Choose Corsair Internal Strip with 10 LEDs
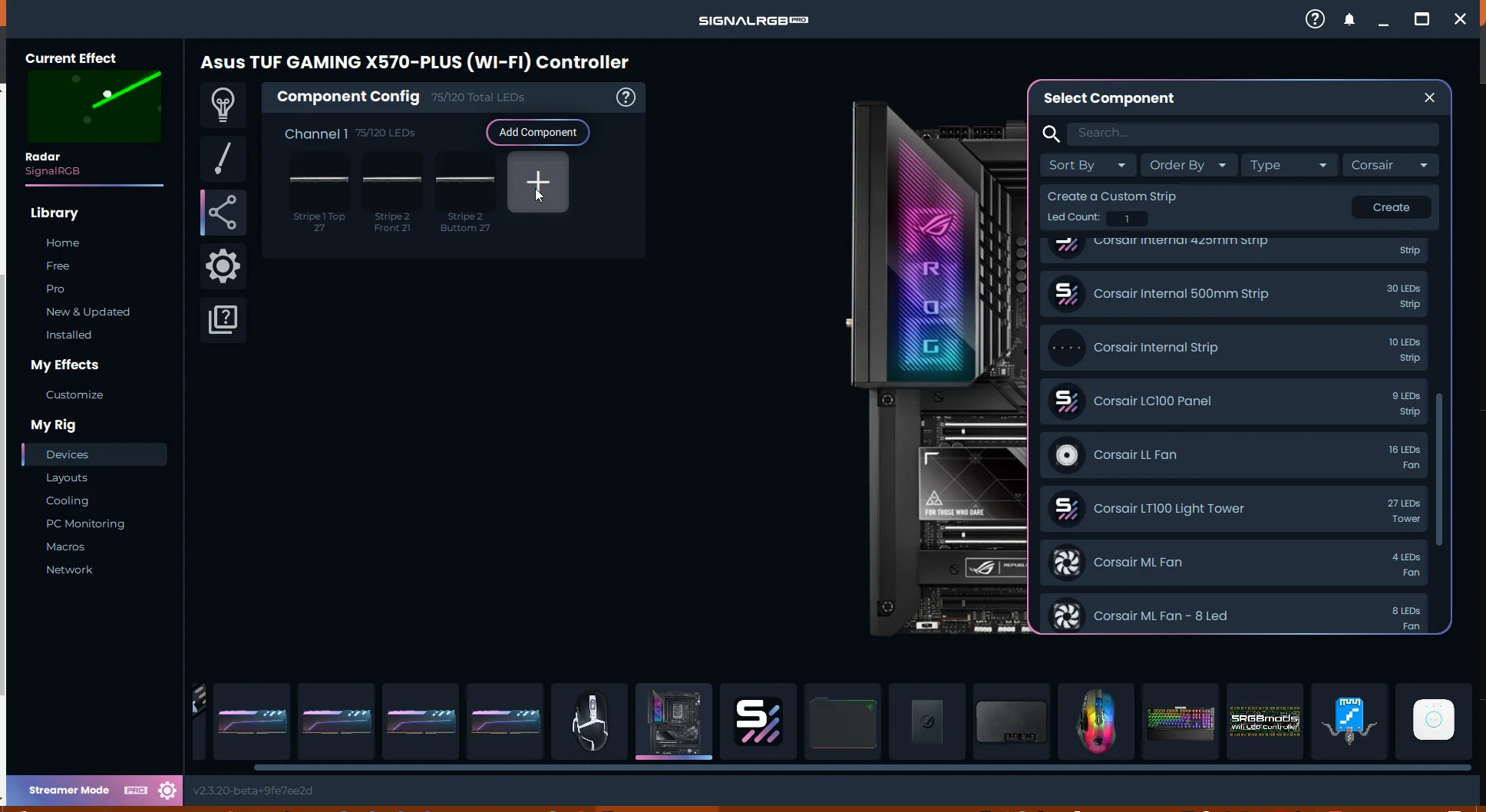Image resolution: width=1486 pixels, height=812 pixels. 1233,348
